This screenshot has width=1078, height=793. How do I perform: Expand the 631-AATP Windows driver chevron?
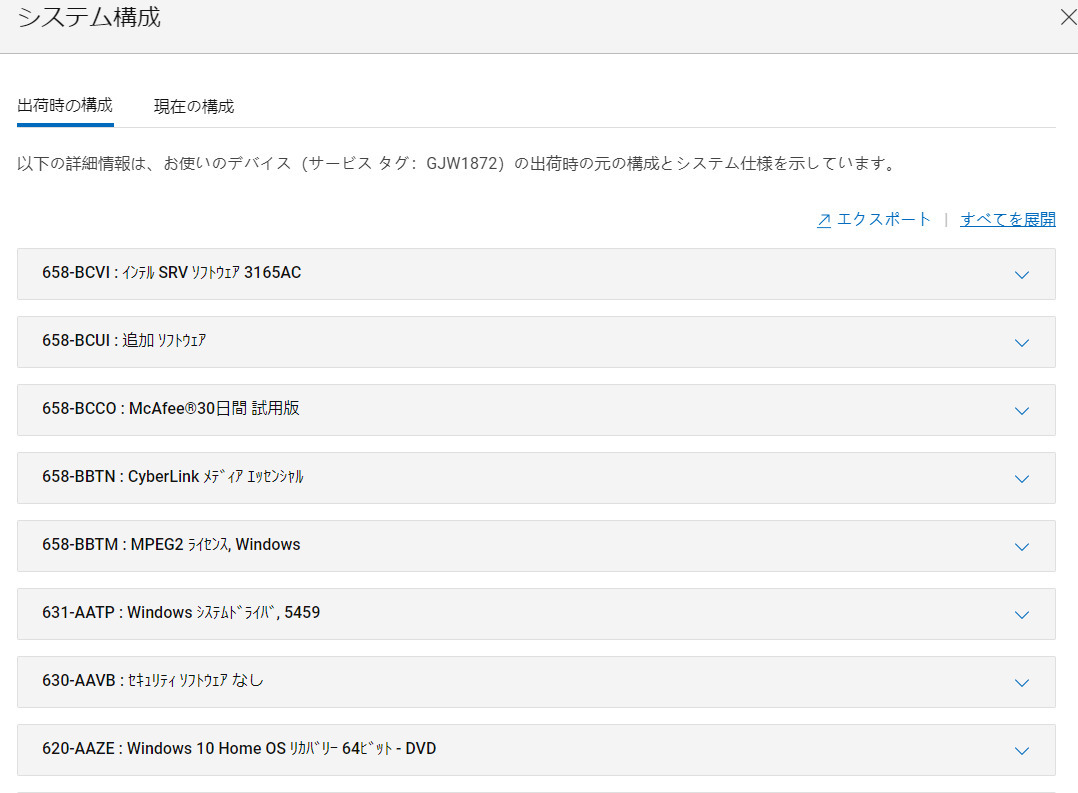tap(1022, 616)
